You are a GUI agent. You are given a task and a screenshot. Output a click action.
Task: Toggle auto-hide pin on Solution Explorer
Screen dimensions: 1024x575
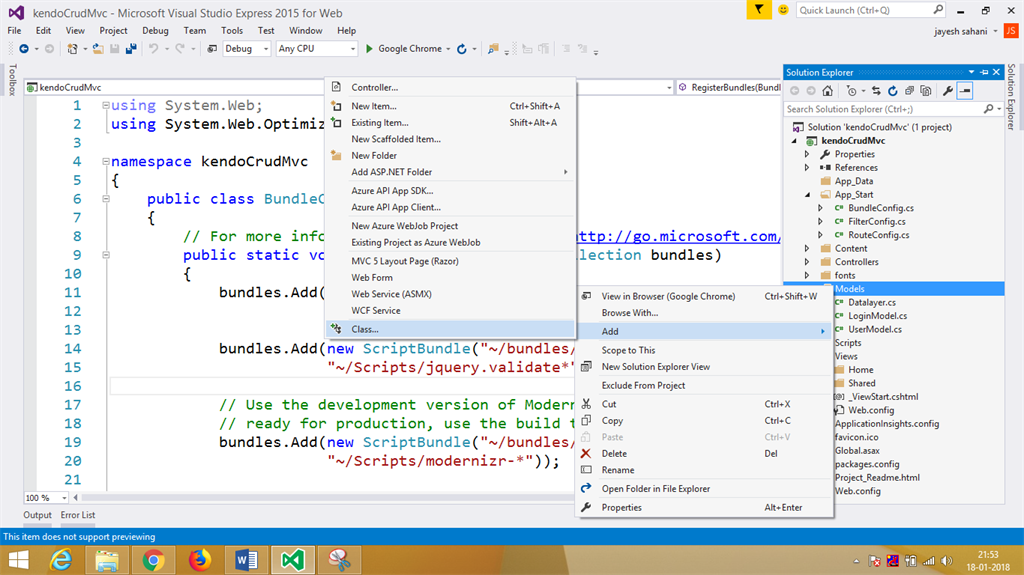[985, 72]
